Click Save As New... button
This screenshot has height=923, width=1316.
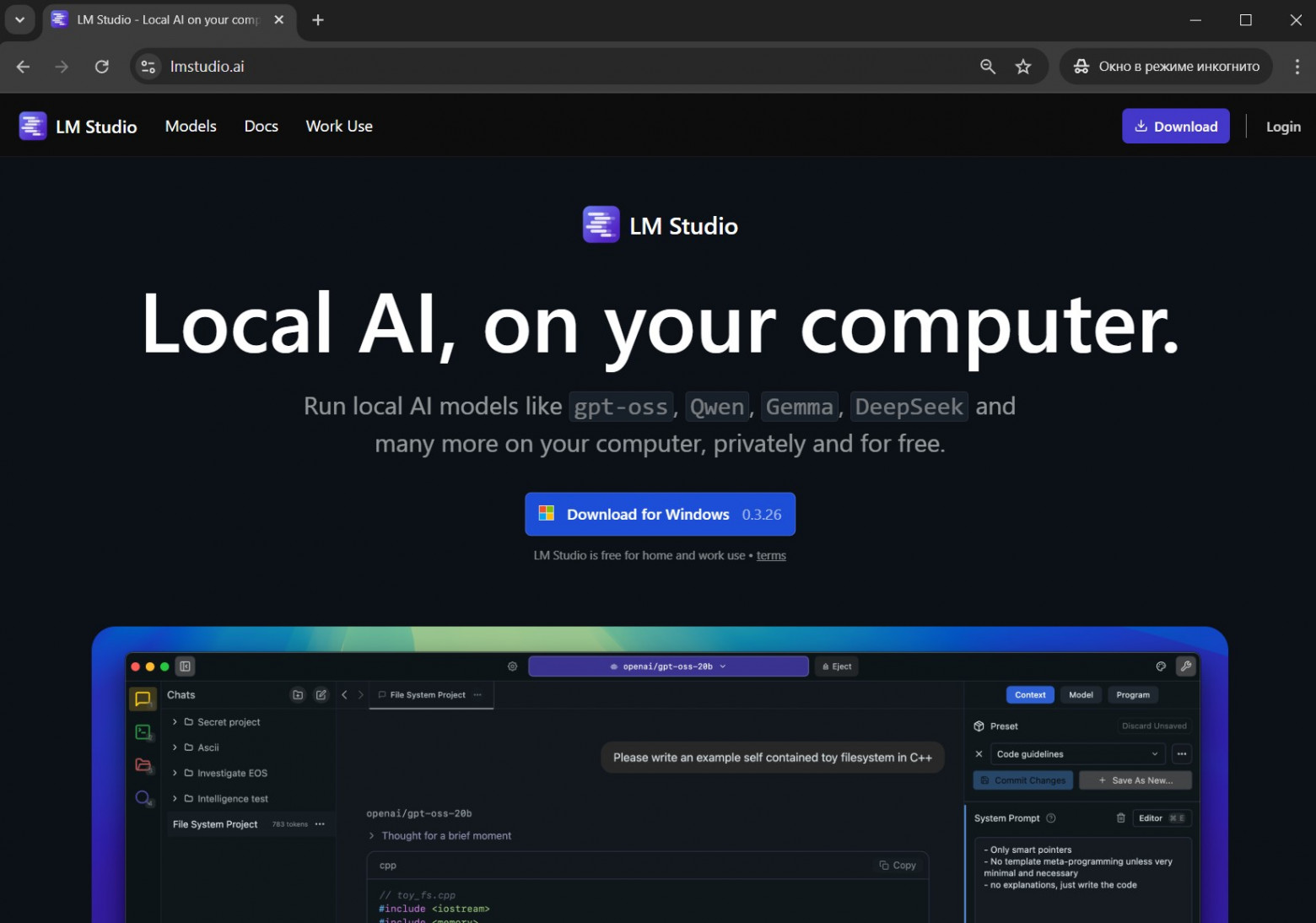1135,780
